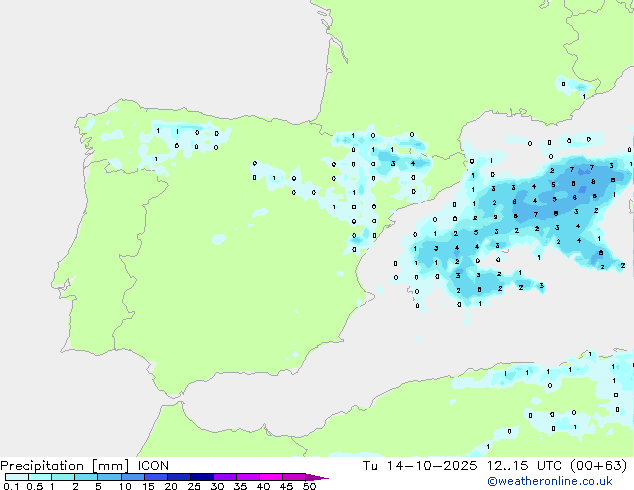634x490 pixels.
Task: Select the 0.5–1 mm legend color swatch
Action: pos(40,477)
